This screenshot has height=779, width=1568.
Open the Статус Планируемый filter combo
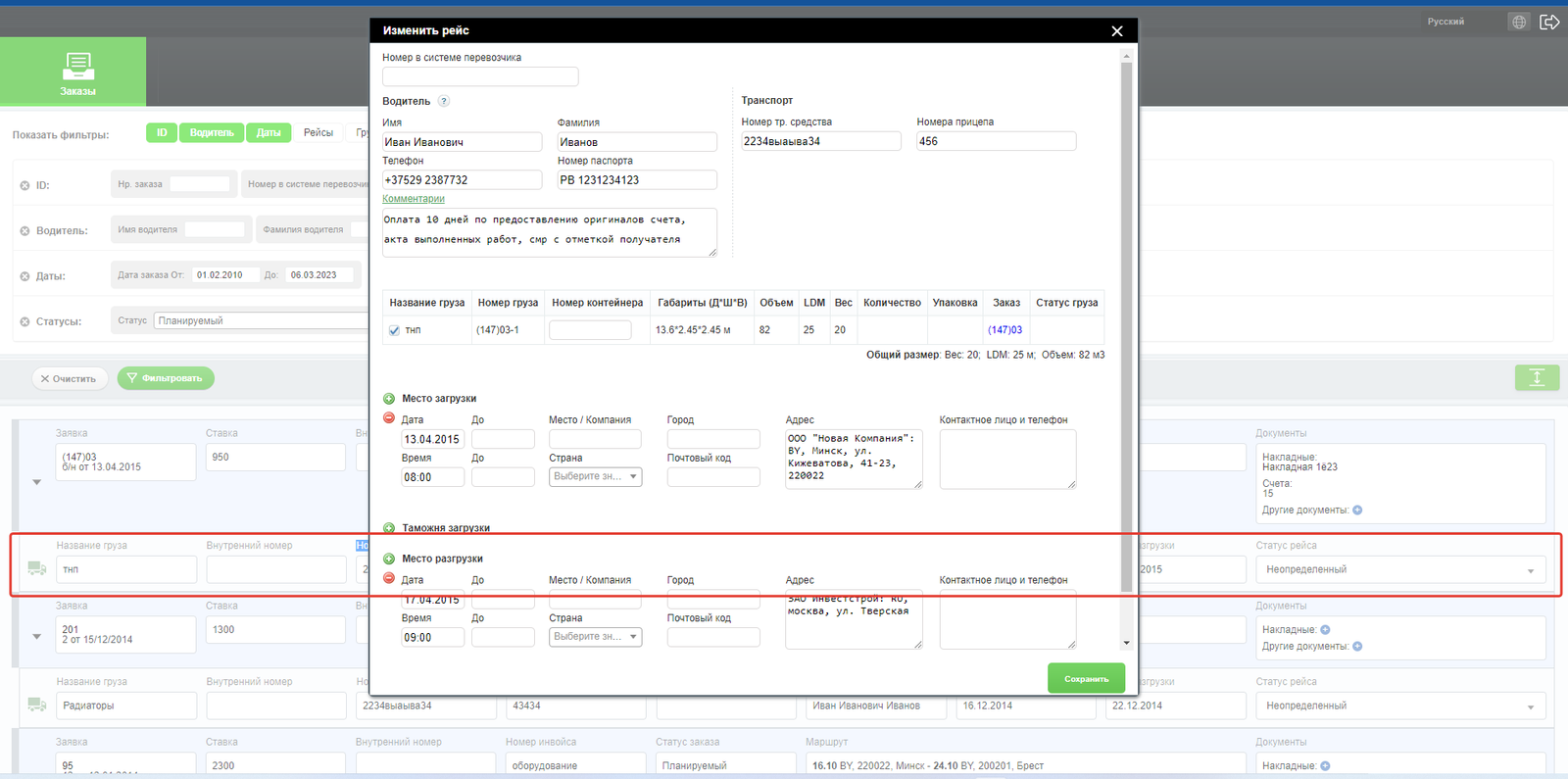tap(262, 320)
